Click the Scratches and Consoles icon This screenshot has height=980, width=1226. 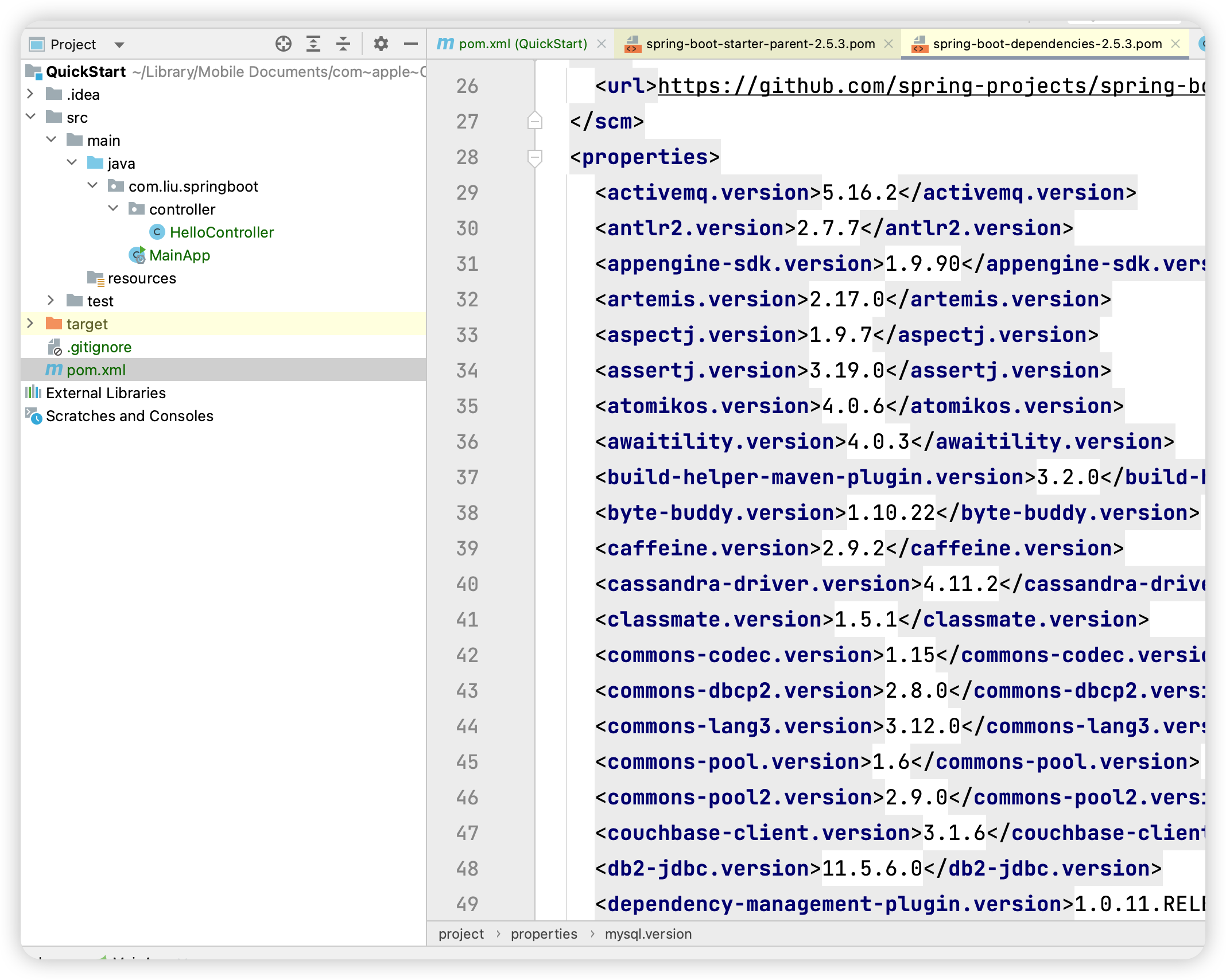click(33, 415)
